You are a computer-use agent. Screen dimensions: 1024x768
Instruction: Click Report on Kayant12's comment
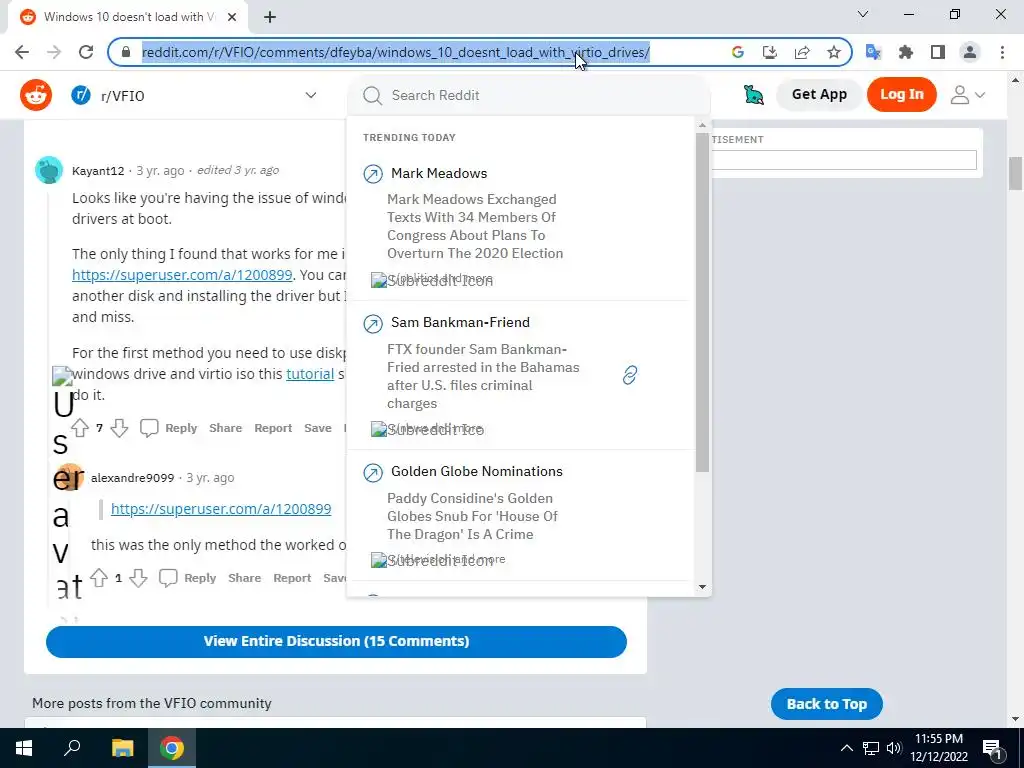[x=273, y=428]
